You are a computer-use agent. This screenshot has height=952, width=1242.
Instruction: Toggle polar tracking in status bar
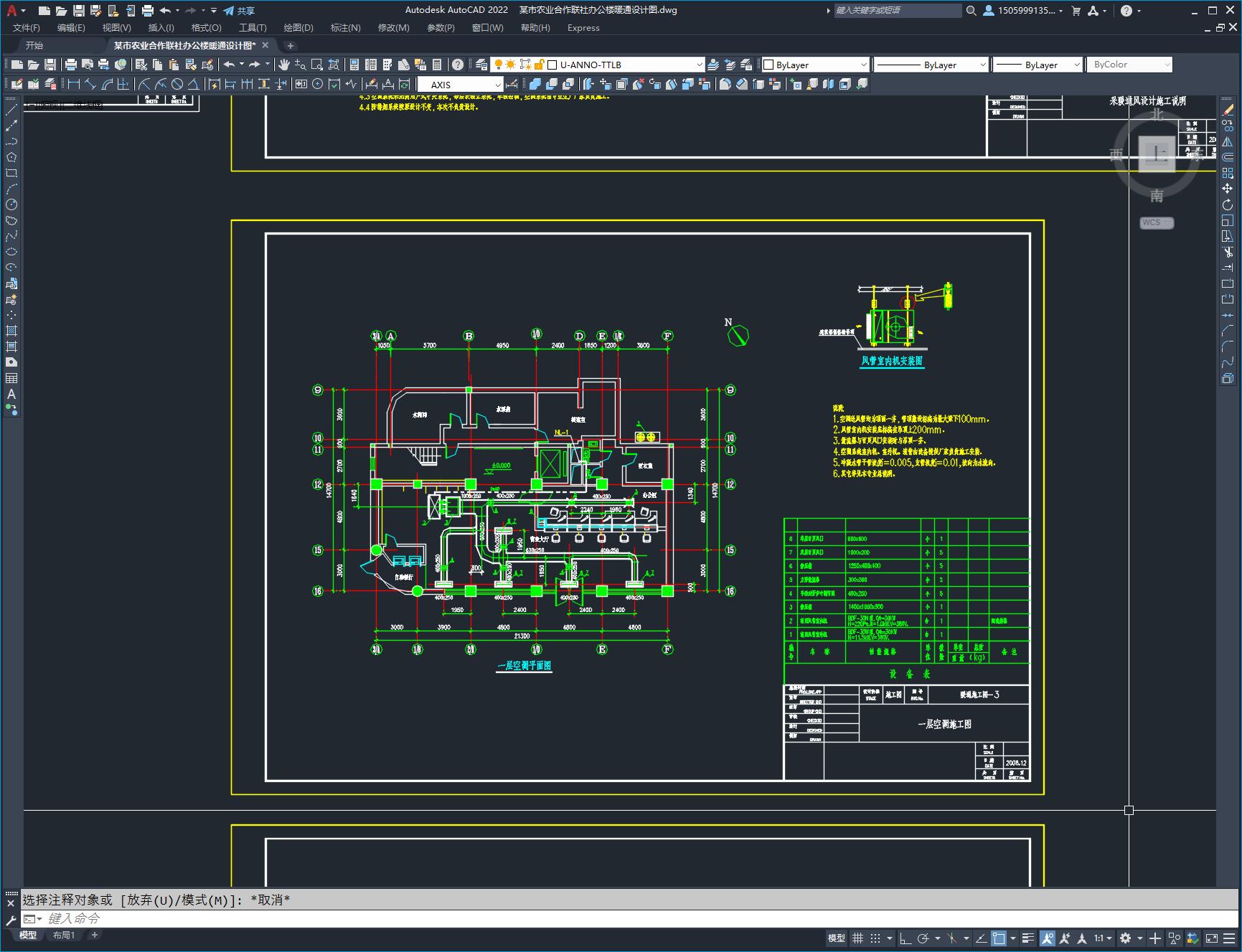pos(923,938)
